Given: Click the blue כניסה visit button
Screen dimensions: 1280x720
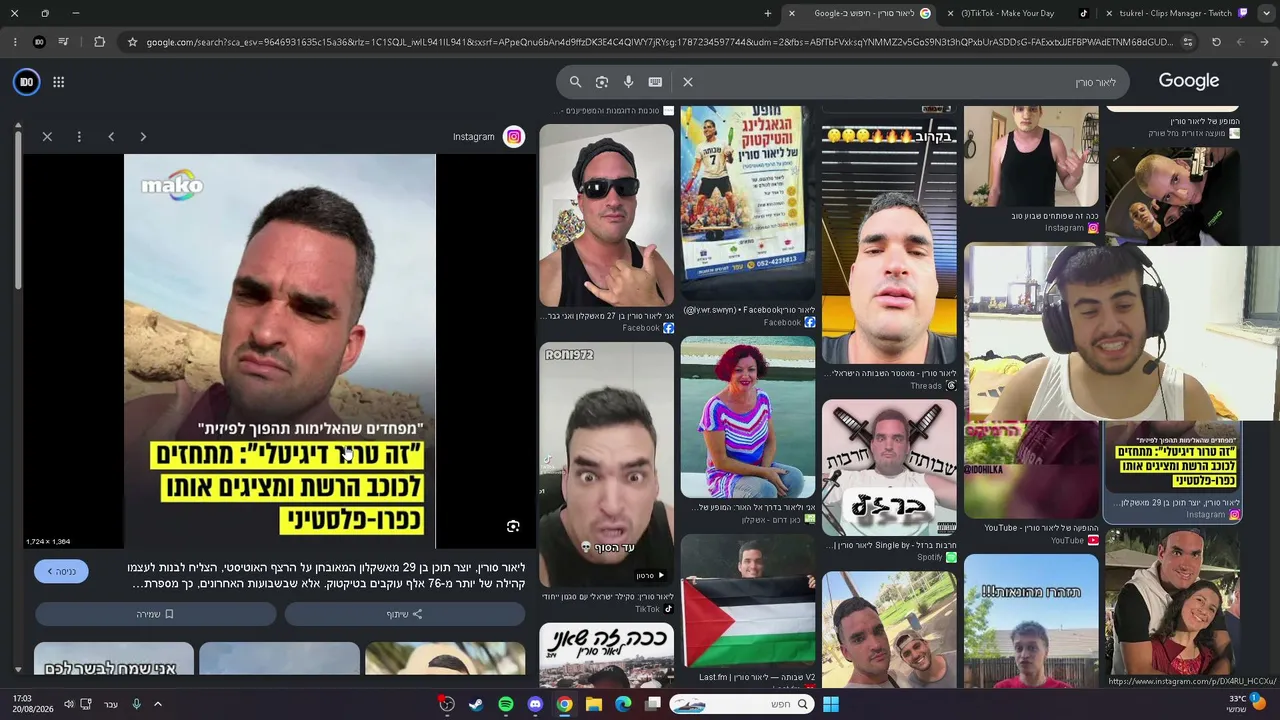Looking at the screenshot, I should click(61, 571).
